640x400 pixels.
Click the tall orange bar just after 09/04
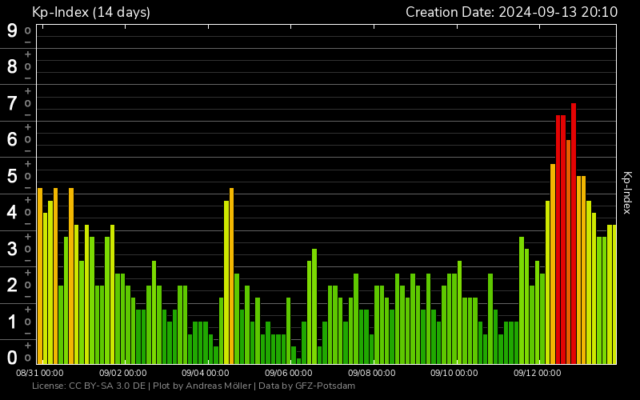(231, 275)
